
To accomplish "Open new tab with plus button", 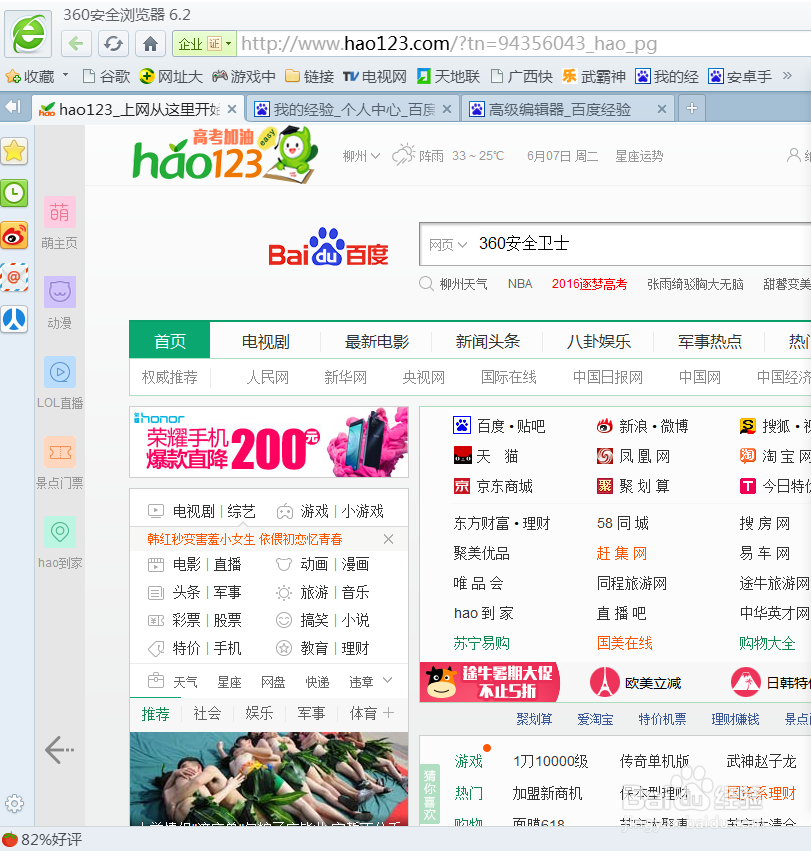I will 692,108.
